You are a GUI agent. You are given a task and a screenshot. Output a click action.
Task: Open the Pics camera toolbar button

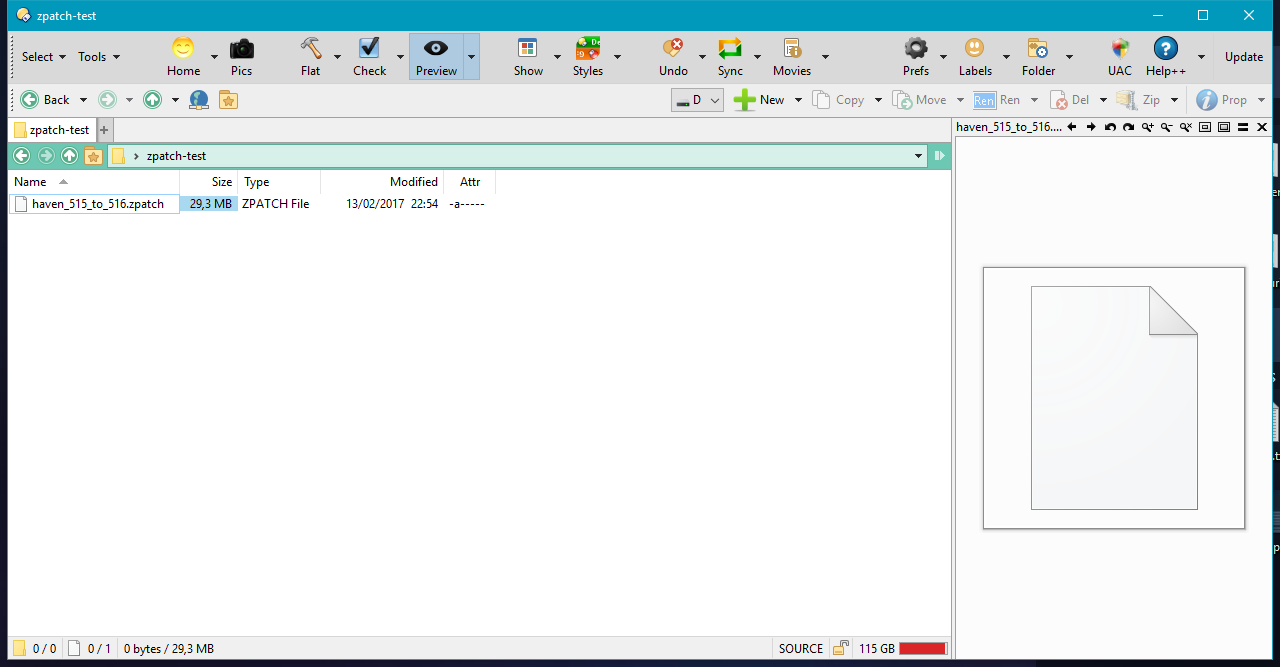(241, 57)
